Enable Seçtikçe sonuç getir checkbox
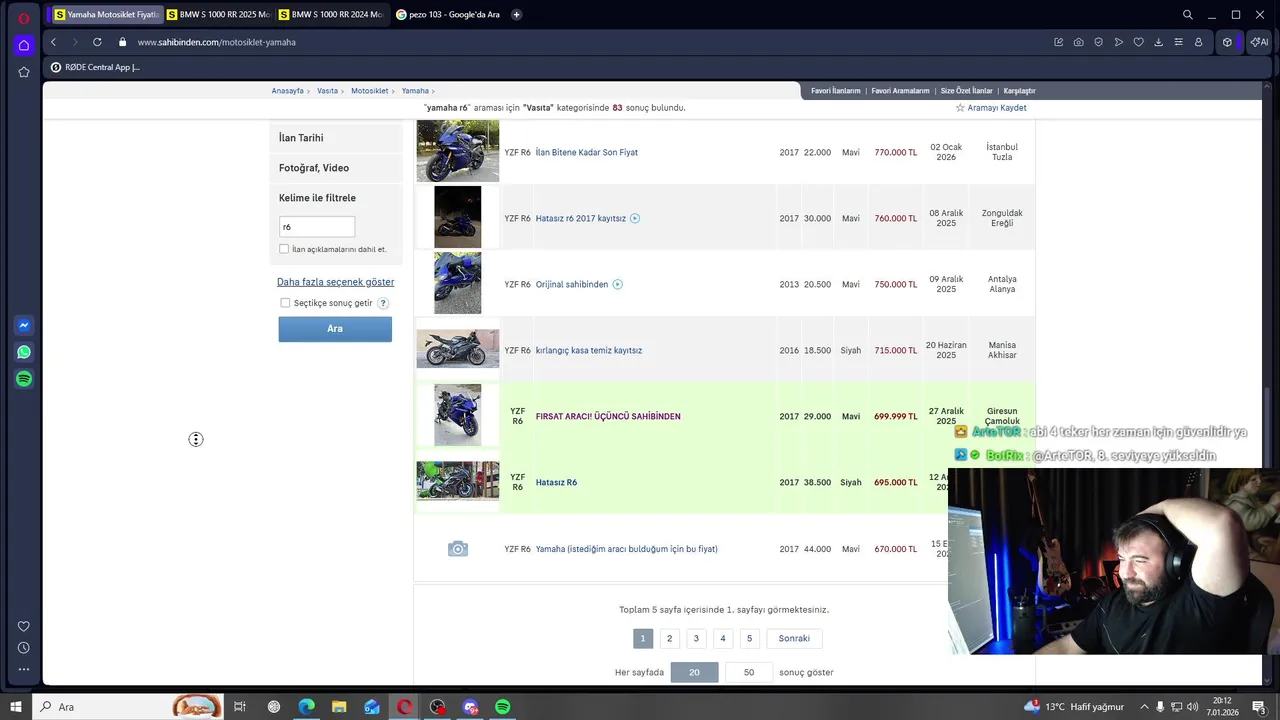The height and width of the screenshot is (720, 1280). (285, 303)
